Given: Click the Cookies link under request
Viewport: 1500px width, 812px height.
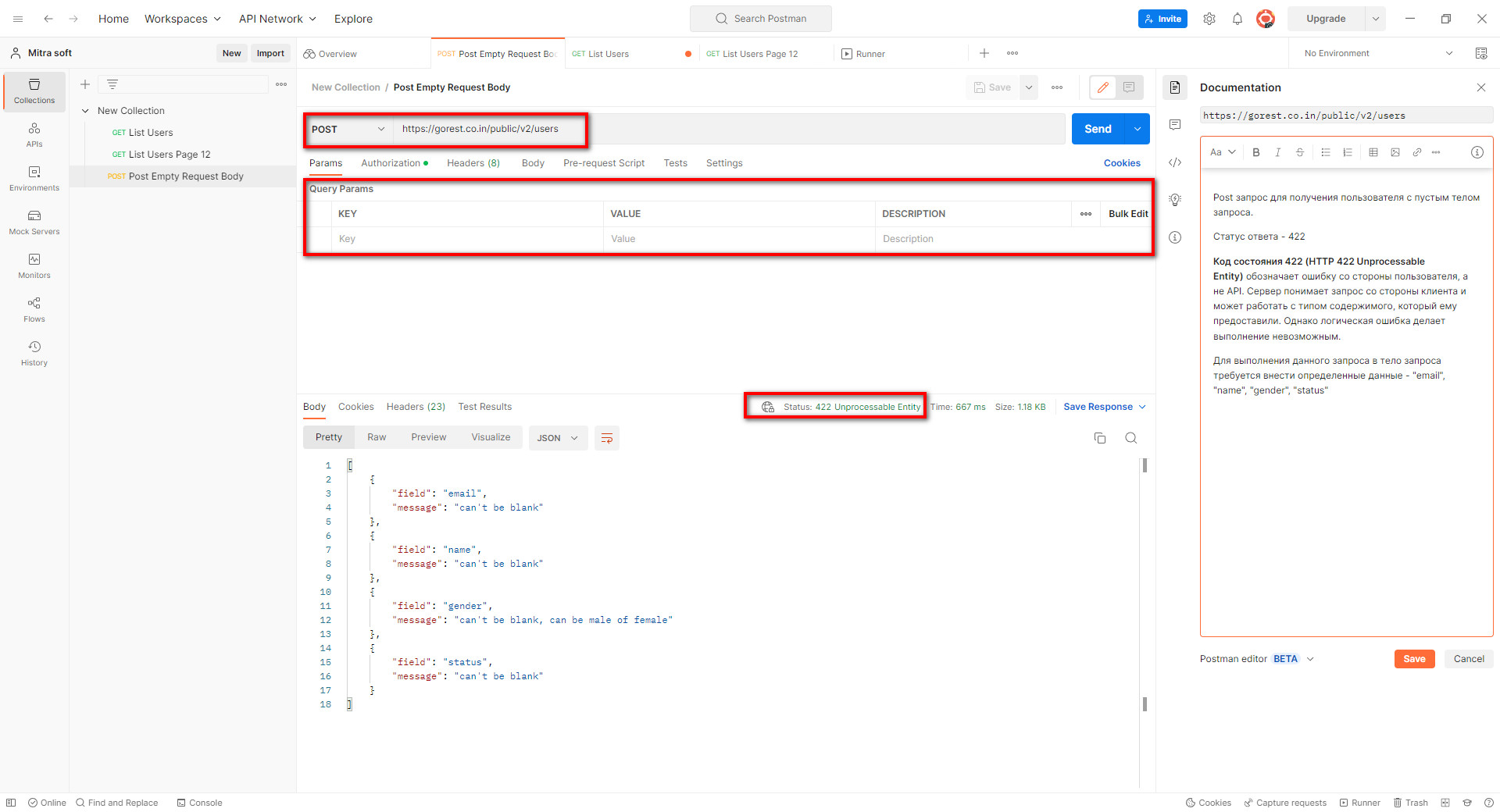Looking at the screenshot, I should (1122, 163).
